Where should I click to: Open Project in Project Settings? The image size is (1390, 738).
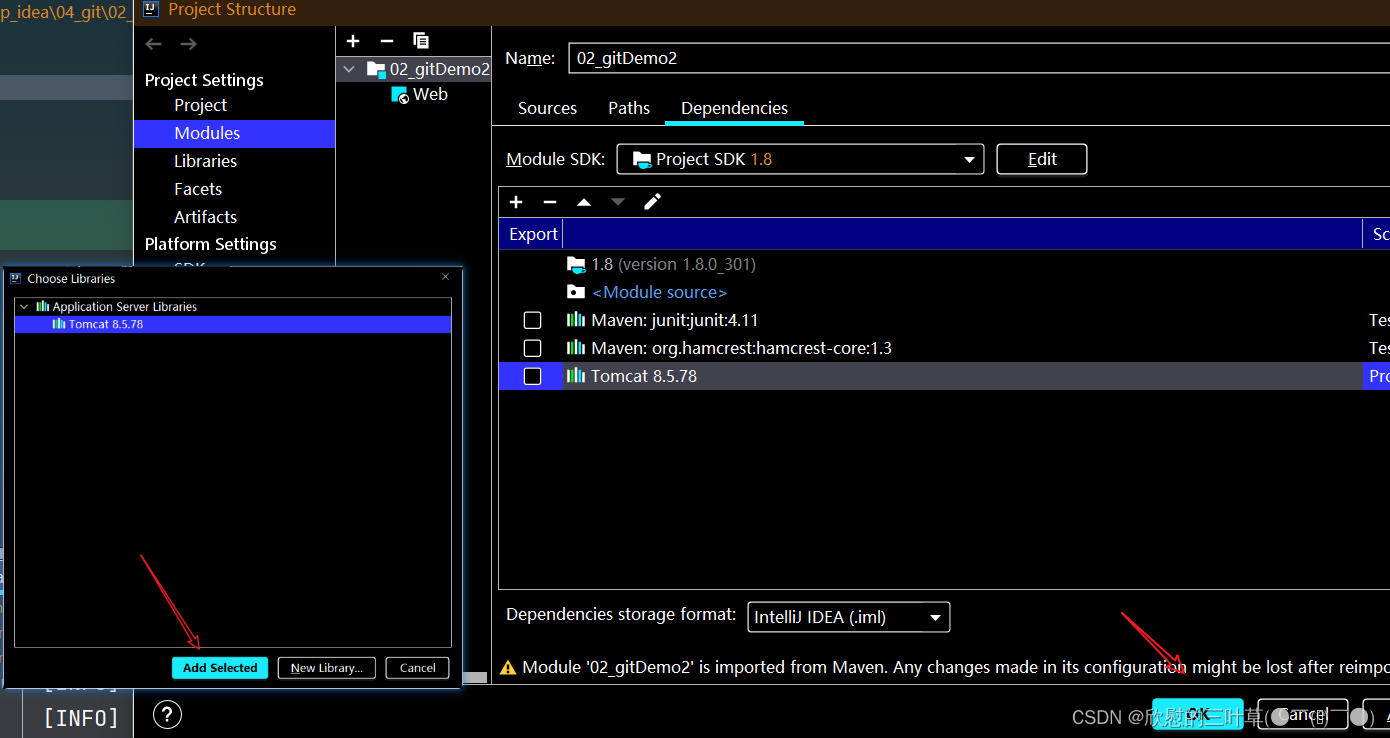[x=200, y=105]
